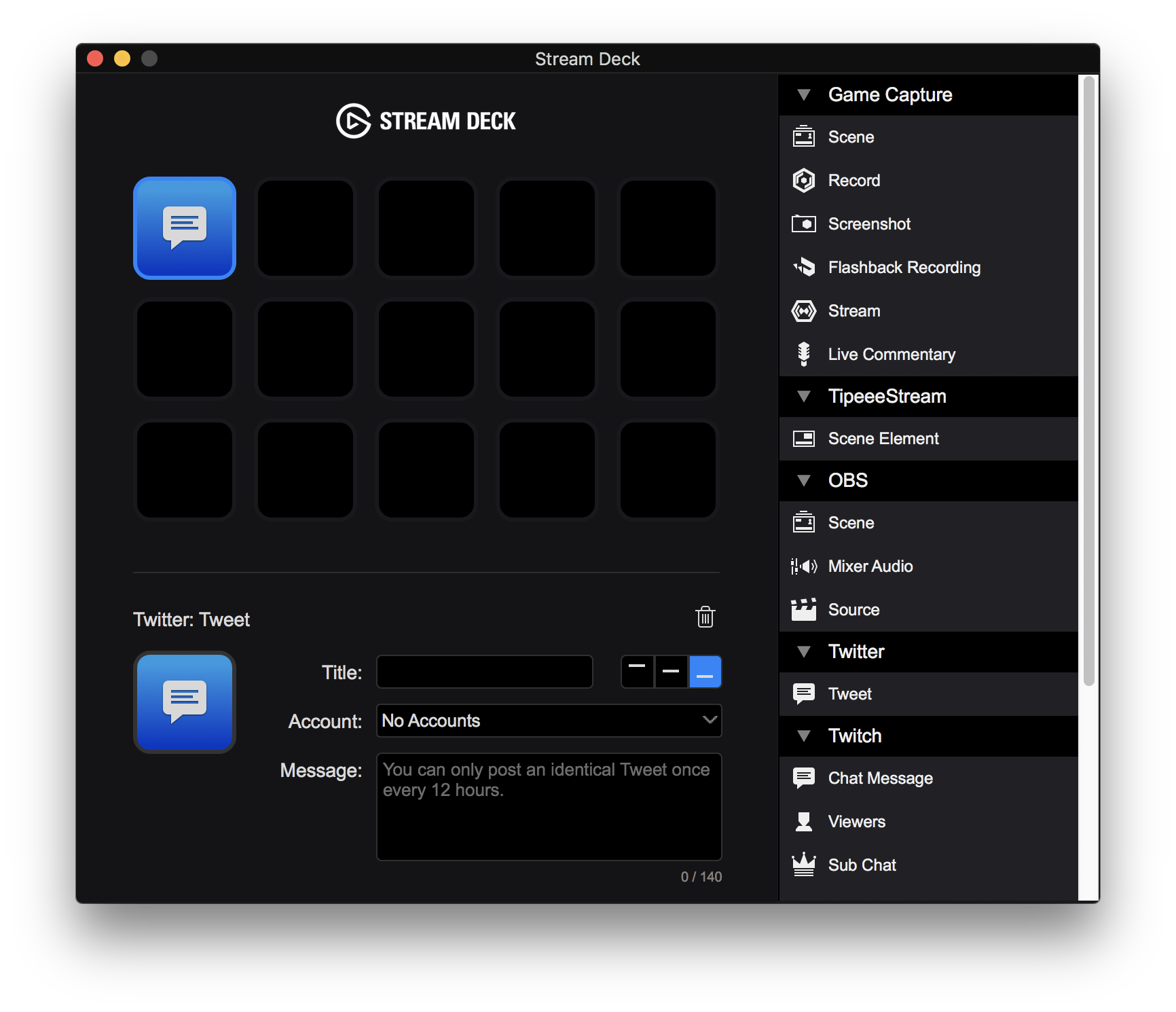Select the first empty key in the bottom row
Viewport: 1176px width, 1012px height.
tap(185, 470)
